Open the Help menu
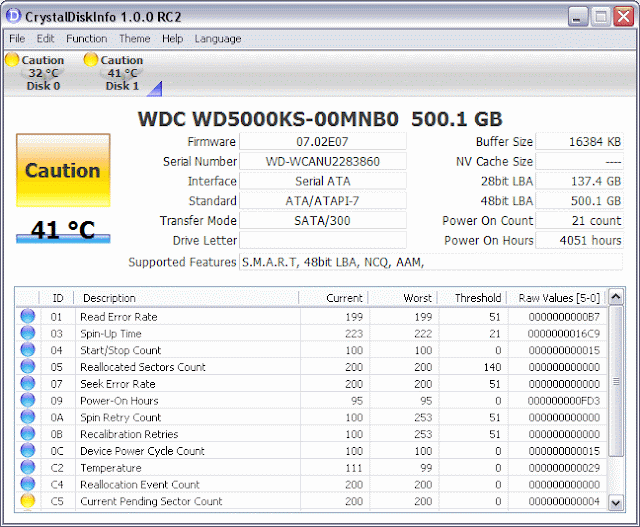The image size is (640, 527). pyautogui.click(x=172, y=39)
